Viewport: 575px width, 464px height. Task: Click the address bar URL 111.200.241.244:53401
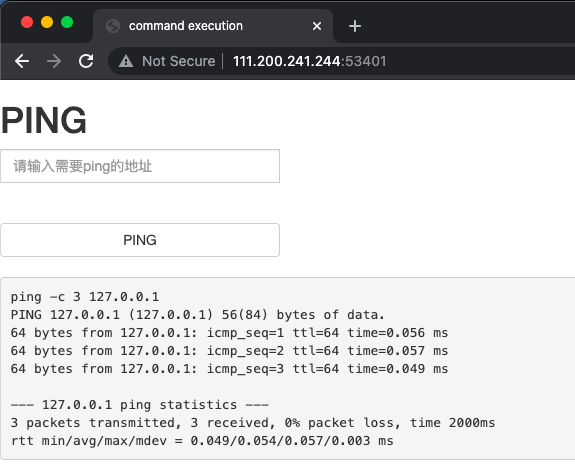[x=310, y=61]
